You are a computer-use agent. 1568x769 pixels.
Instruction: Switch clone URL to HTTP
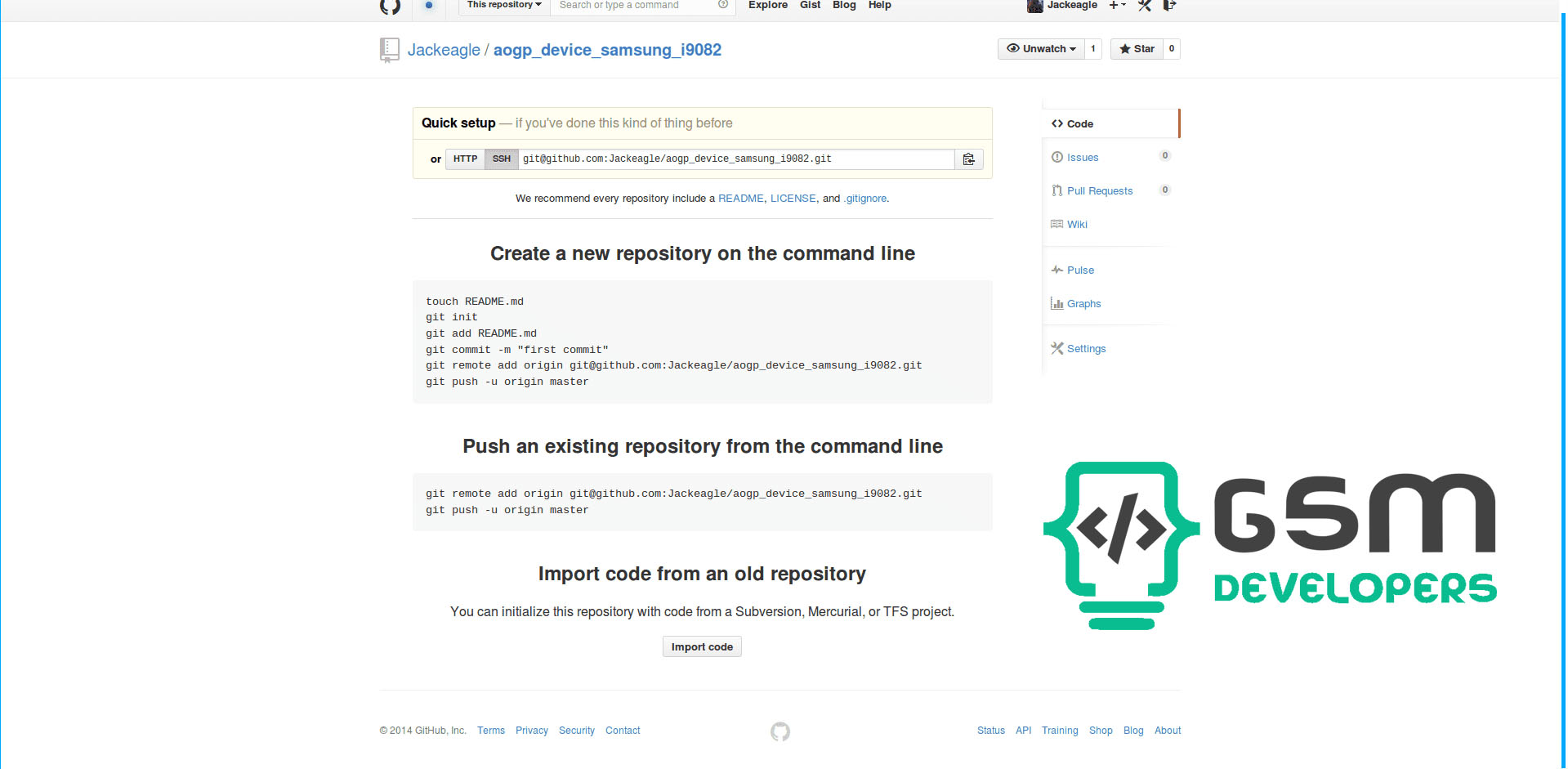465,159
